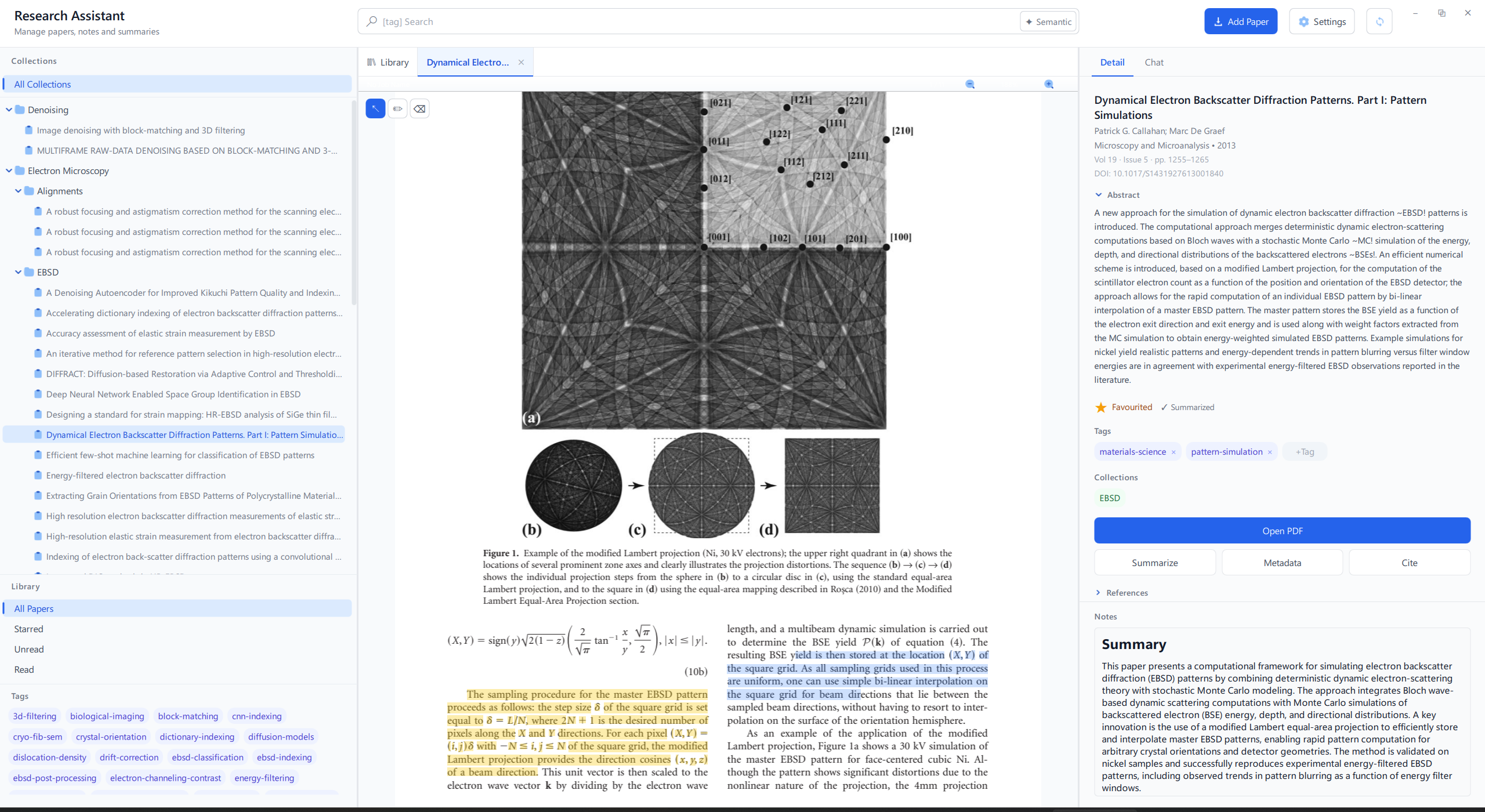Filter by the cryo-fib-sem tag
Viewport: 1485px width, 812px height.
[37, 737]
